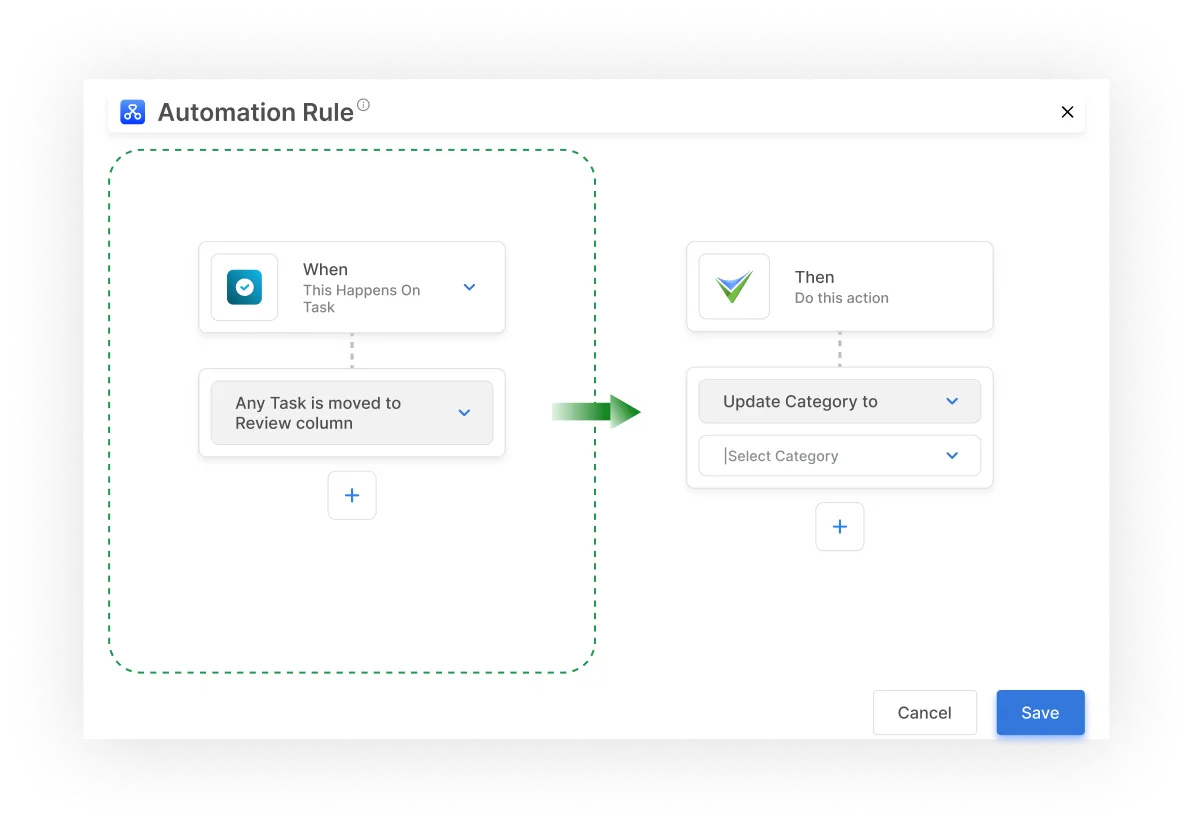This screenshot has height=827, width=1193.
Task: Click the Automation Rule header icon
Action: coord(131,112)
